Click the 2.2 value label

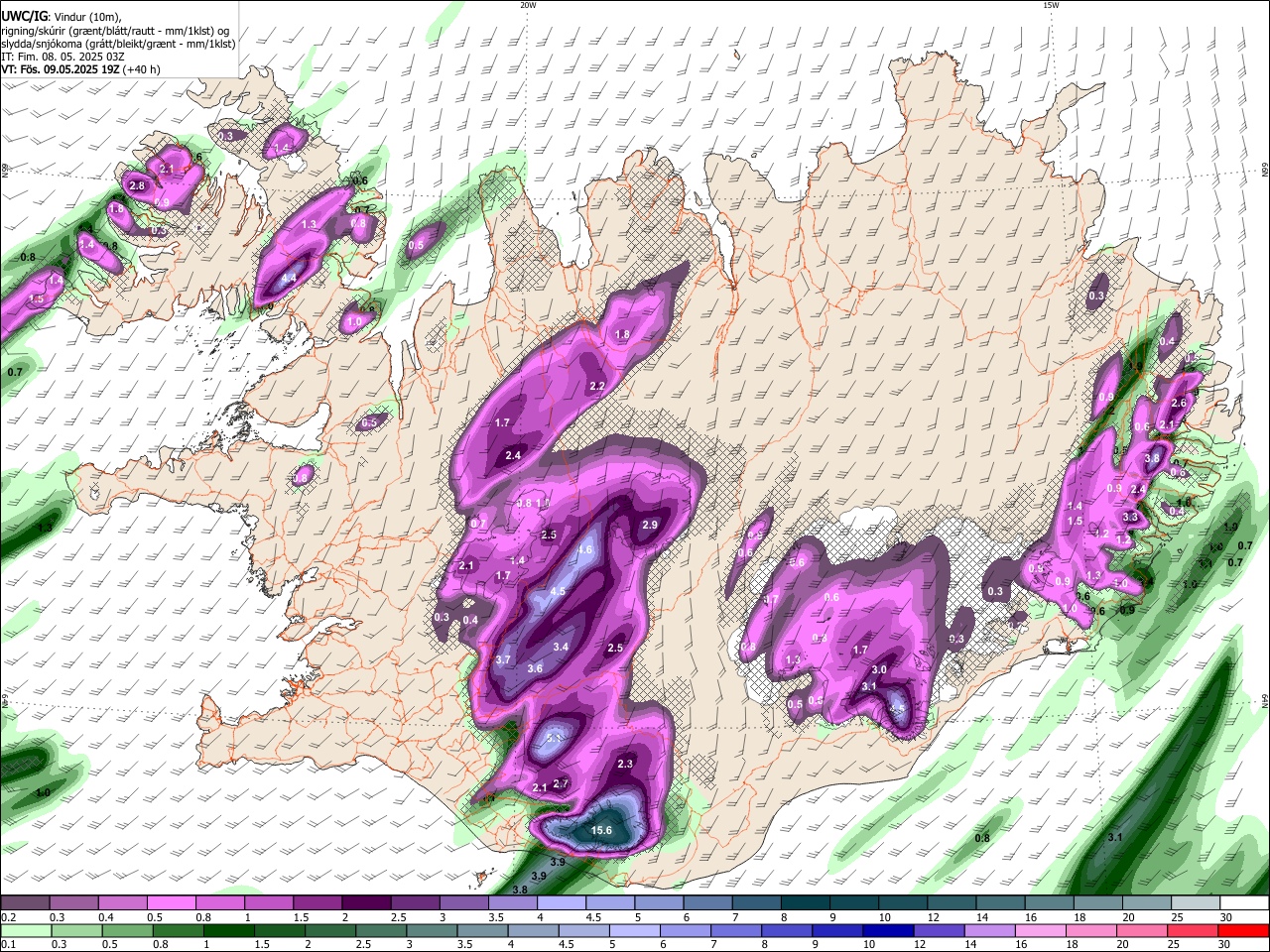[x=597, y=386]
